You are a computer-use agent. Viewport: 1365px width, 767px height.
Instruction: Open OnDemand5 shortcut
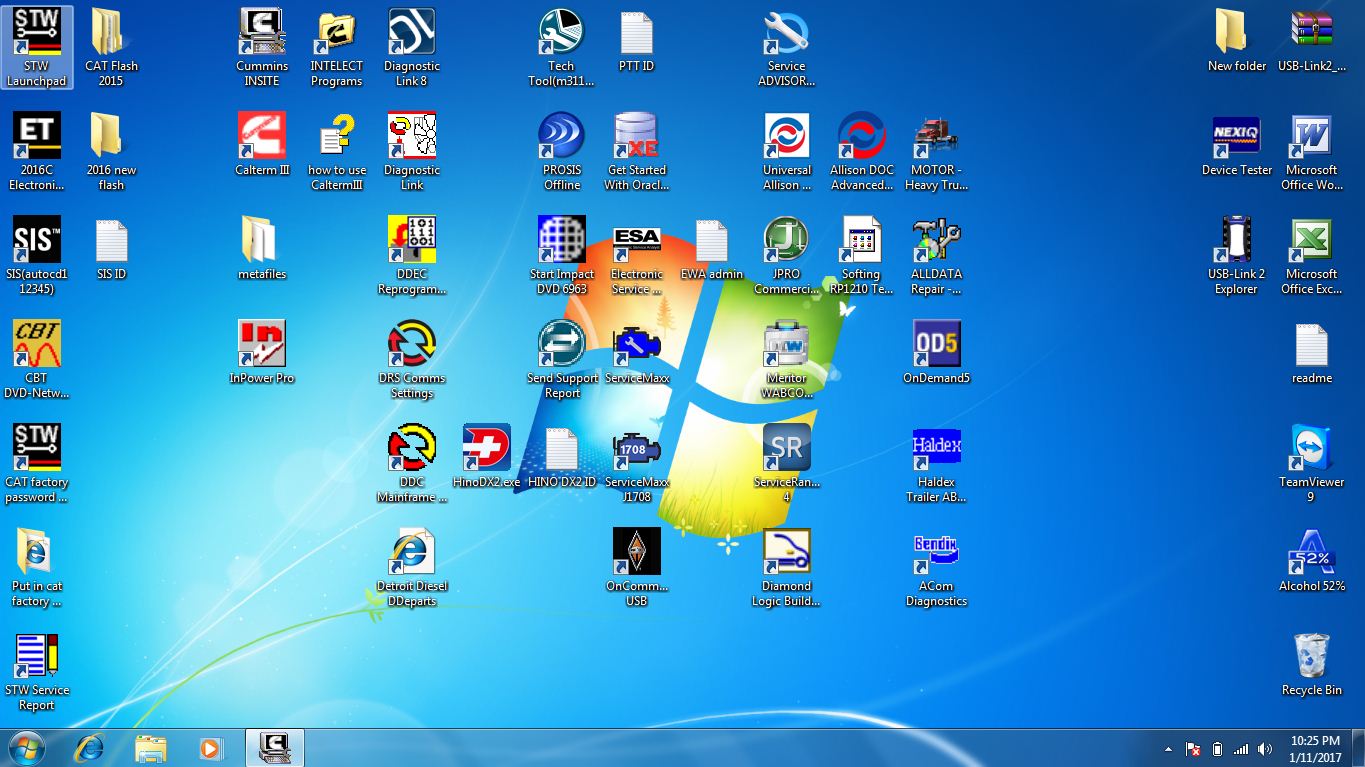[936, 352]
